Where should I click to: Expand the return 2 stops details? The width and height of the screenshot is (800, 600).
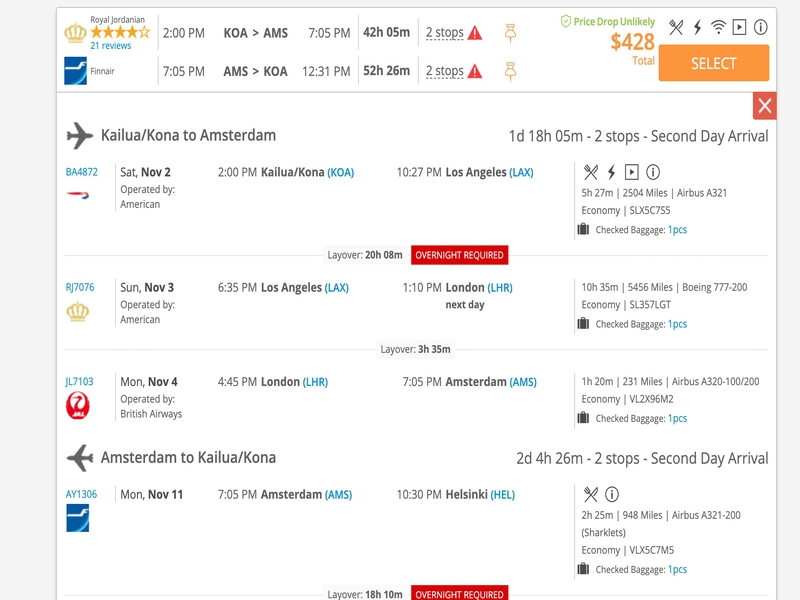(444, 71)
